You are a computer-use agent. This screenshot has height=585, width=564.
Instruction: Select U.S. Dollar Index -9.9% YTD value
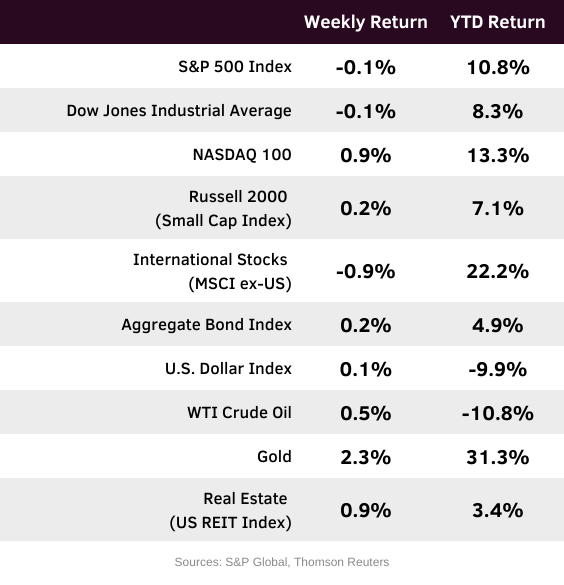(x=498, y=369)
